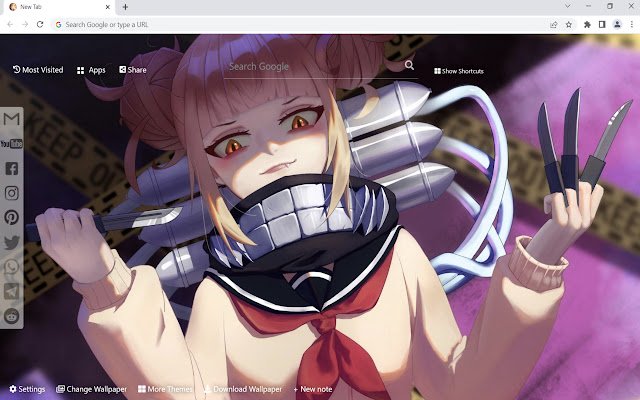Open Gmail from the sidebar

tap(11, 119)
